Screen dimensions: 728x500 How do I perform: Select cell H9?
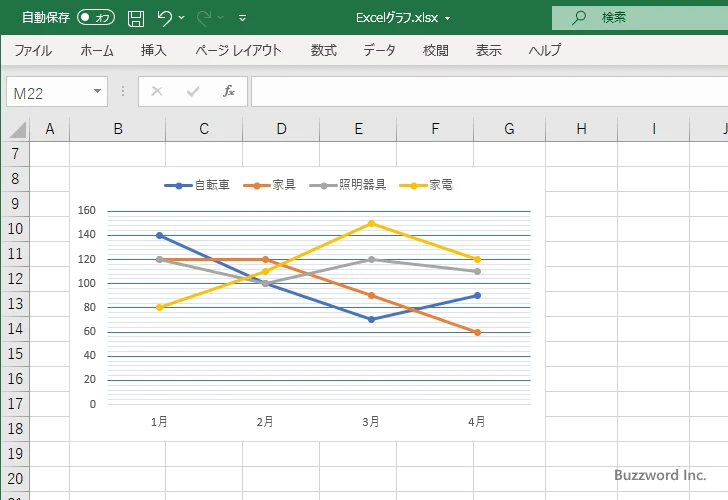point(581,204)
